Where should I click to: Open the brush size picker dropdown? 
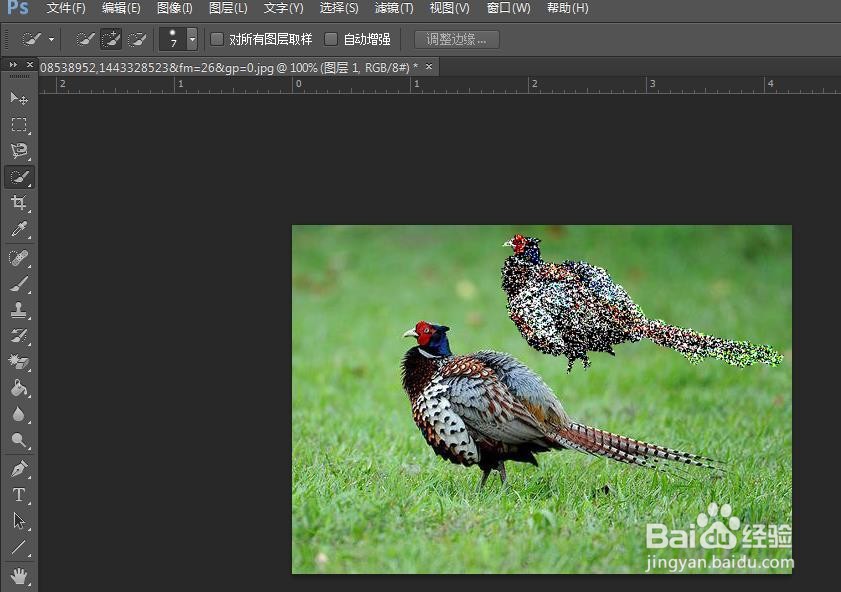click(x=192, y=39)
